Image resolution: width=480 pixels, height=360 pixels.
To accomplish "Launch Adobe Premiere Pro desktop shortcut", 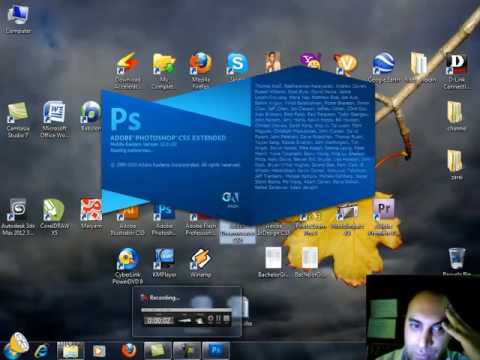I will (384, 217).
